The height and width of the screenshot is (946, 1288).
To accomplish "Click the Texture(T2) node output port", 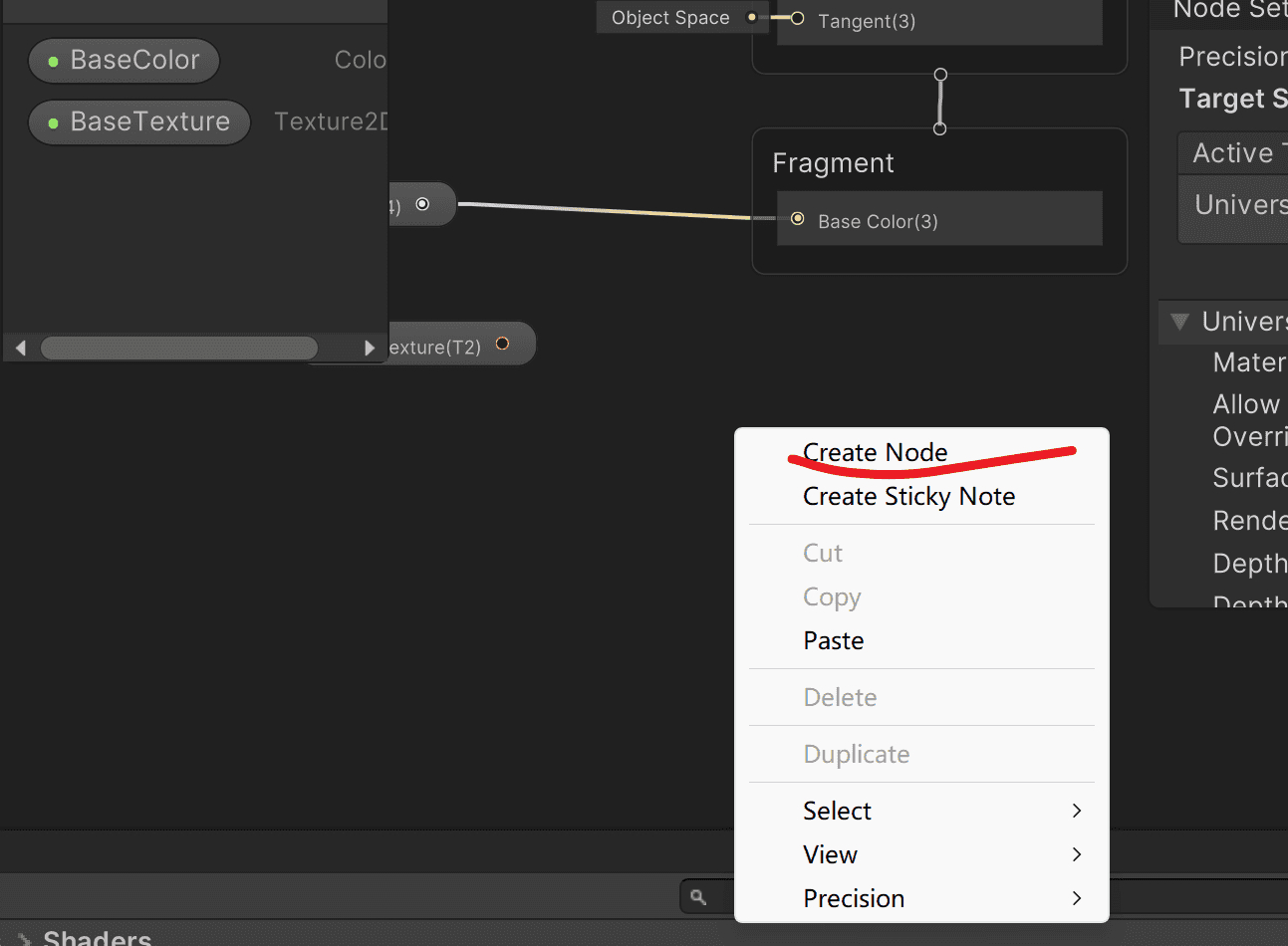I will coord(502,344).
